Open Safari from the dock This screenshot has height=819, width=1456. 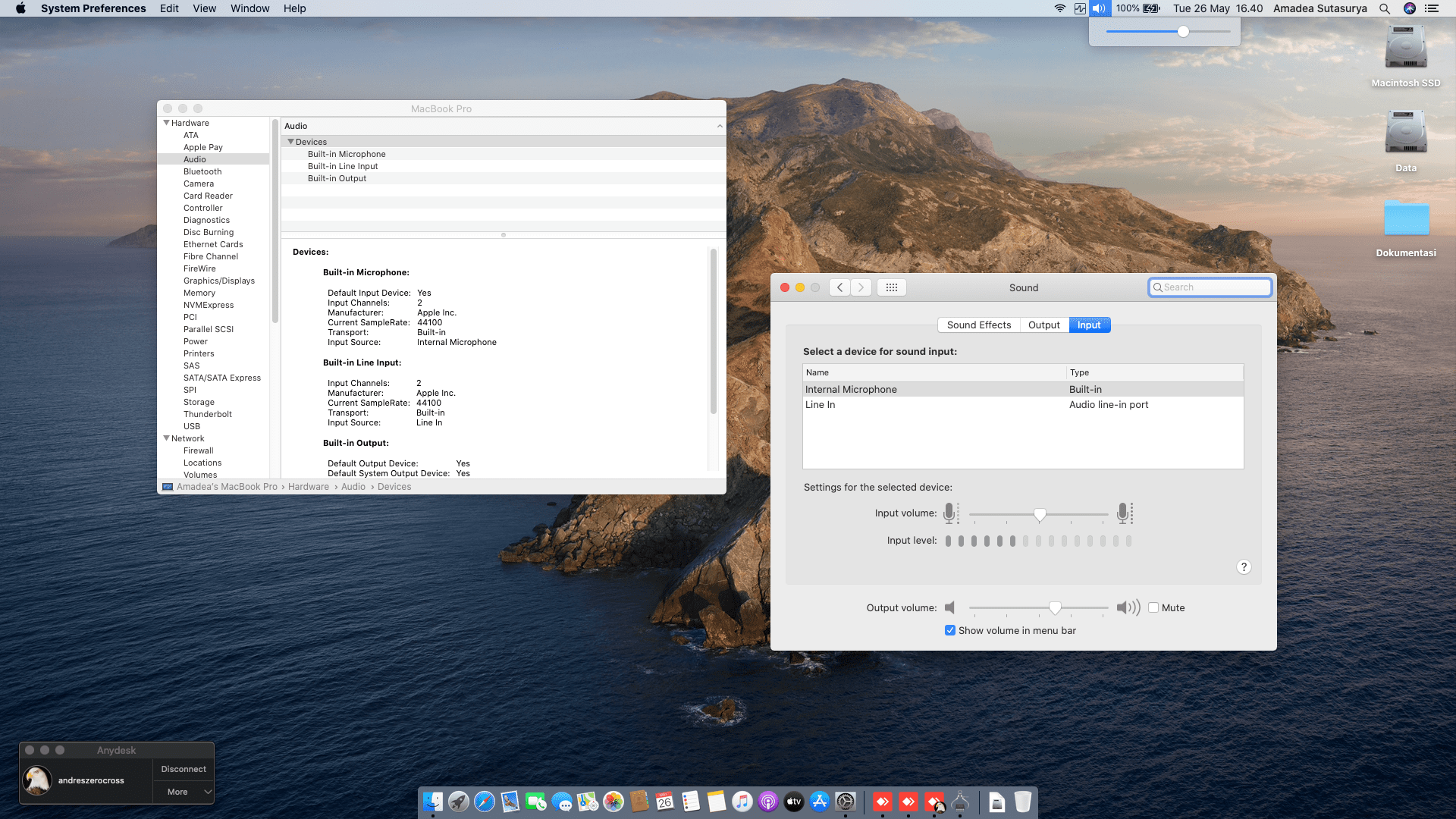click(x=485, y=802)
